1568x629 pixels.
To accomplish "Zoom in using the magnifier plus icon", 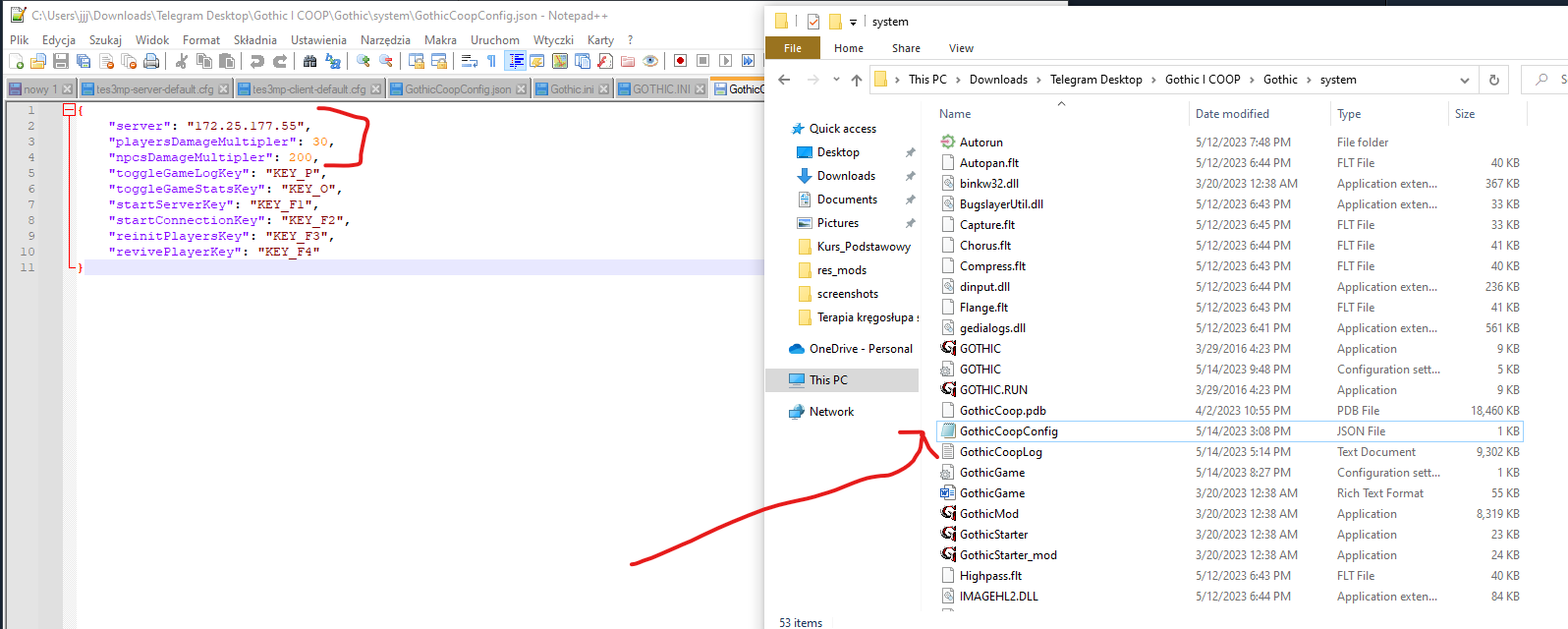I will click(x=364, y=61).
